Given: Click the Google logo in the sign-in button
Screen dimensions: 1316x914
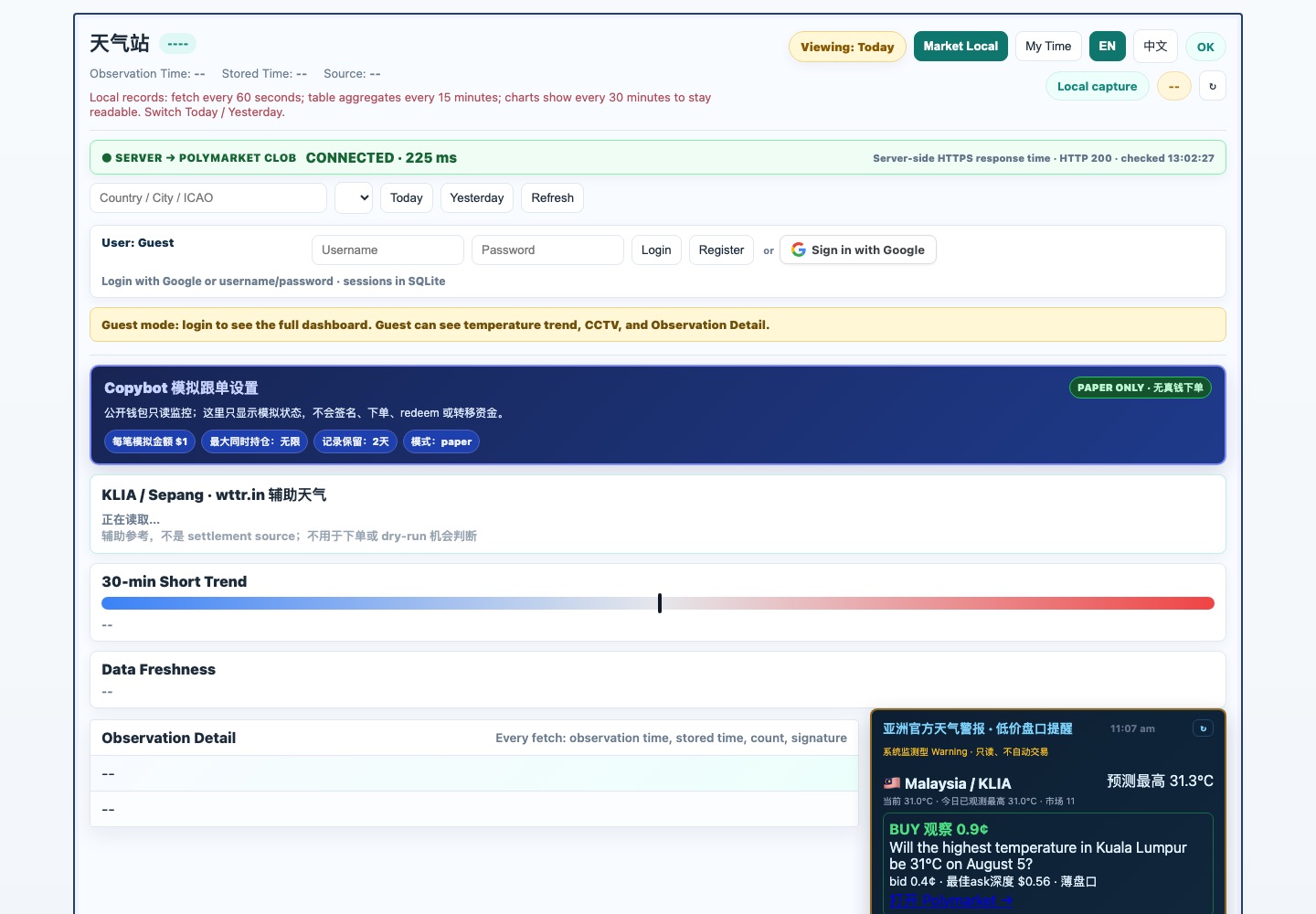Looking at the screenshot, I should 799,250.
